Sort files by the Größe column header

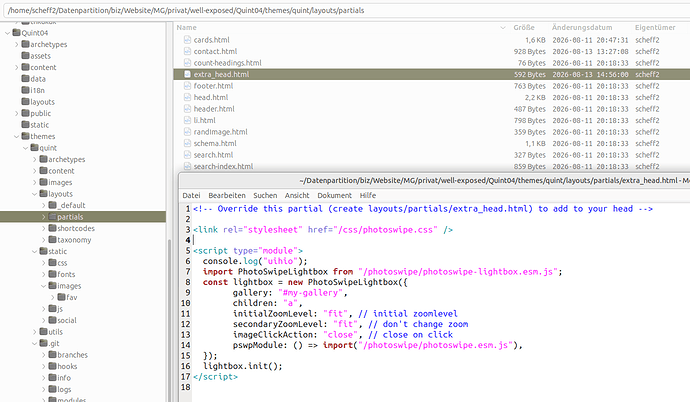524,27
